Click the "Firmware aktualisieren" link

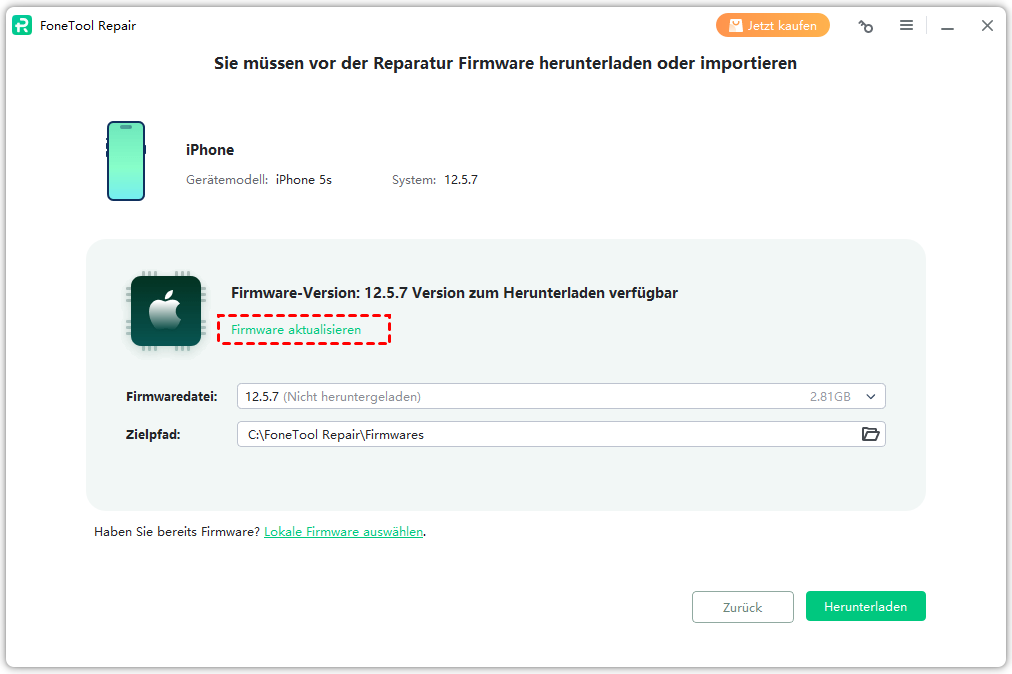[x=296, y=329]
